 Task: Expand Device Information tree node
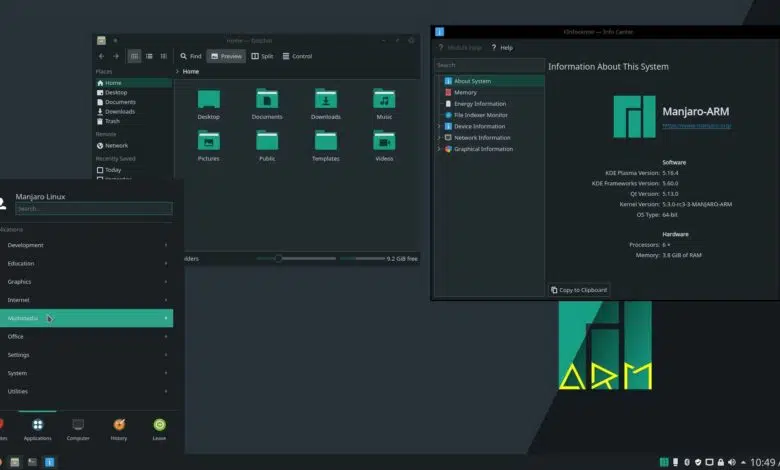pos(439,127)
